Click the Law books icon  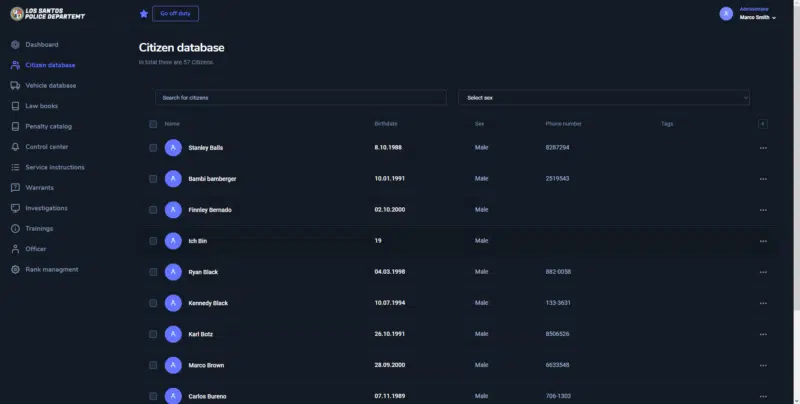pos(15,106)
